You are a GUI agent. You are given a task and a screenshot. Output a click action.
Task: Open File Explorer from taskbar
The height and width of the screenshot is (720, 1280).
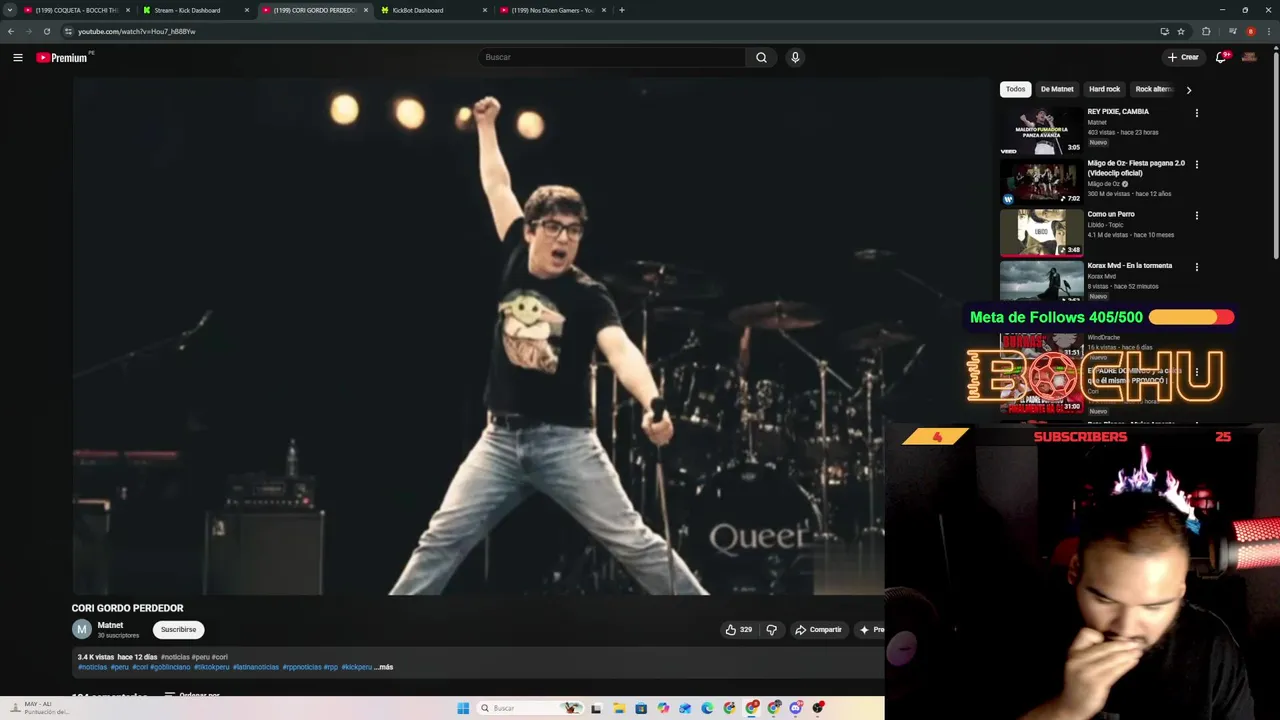[x=619, y=708]
